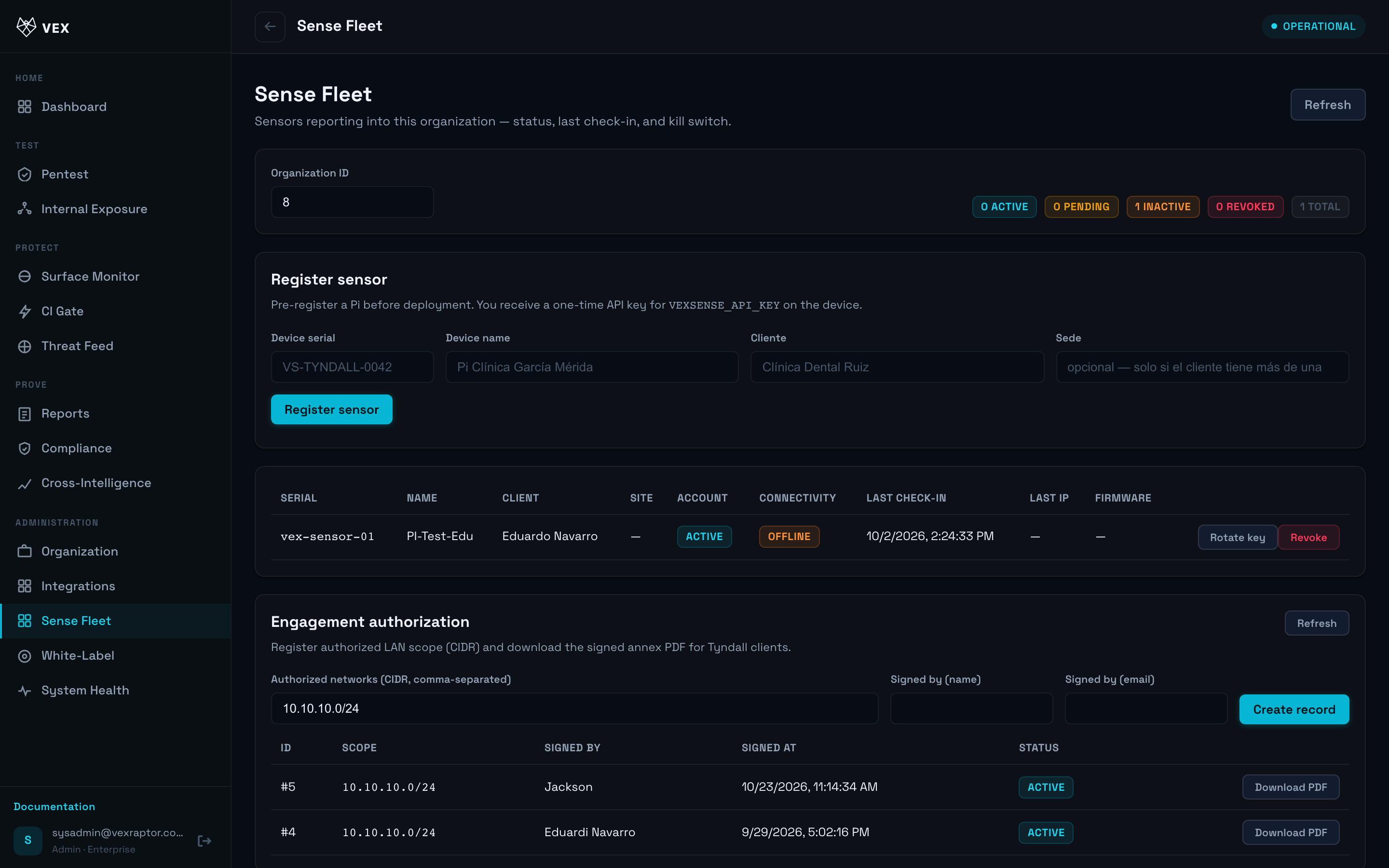Screen dimensions: 1389x868
Task: Click the Organization ID field
Action: (x=352, y=202)
